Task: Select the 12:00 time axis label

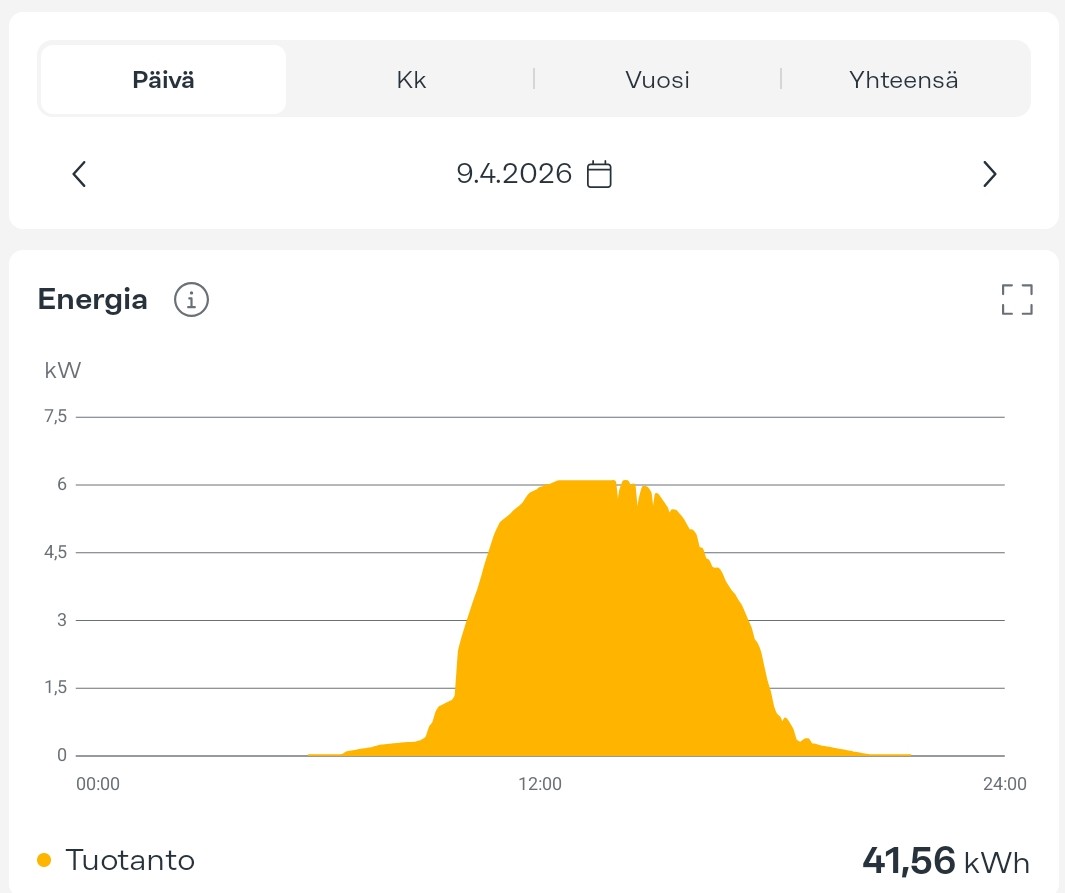Action: pos(540,784)
